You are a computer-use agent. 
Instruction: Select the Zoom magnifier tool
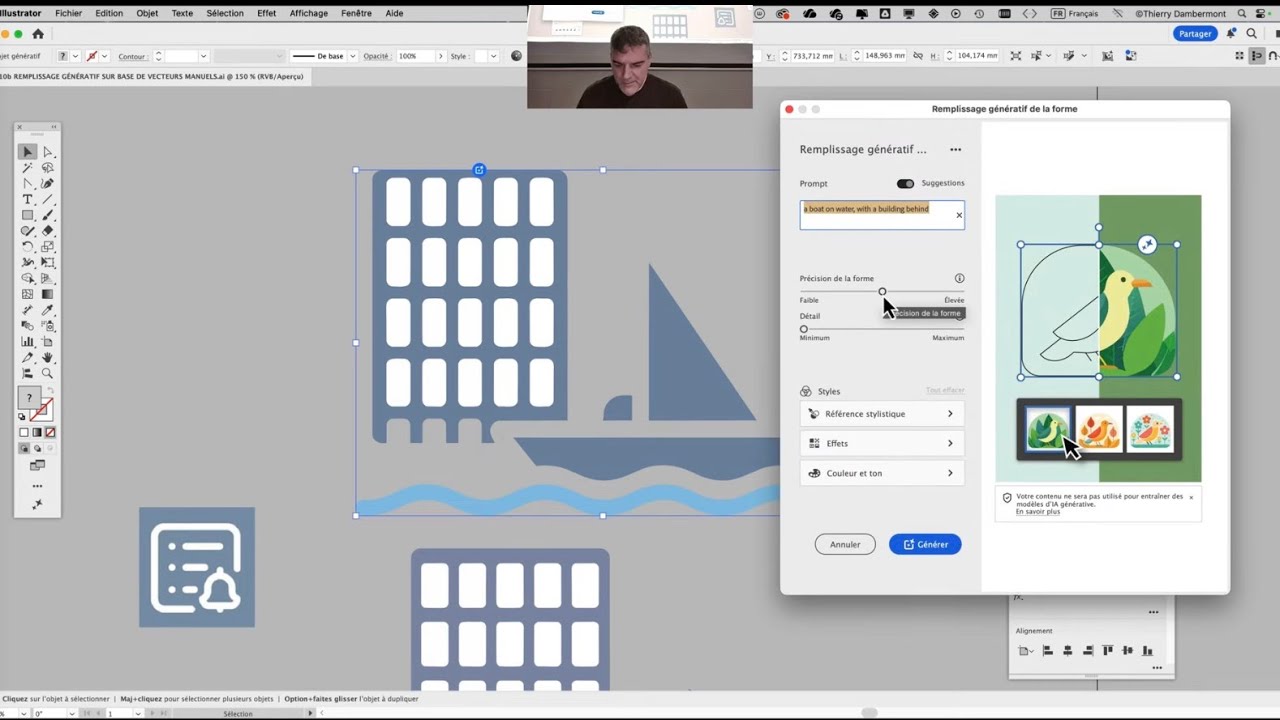pos(47,373)
